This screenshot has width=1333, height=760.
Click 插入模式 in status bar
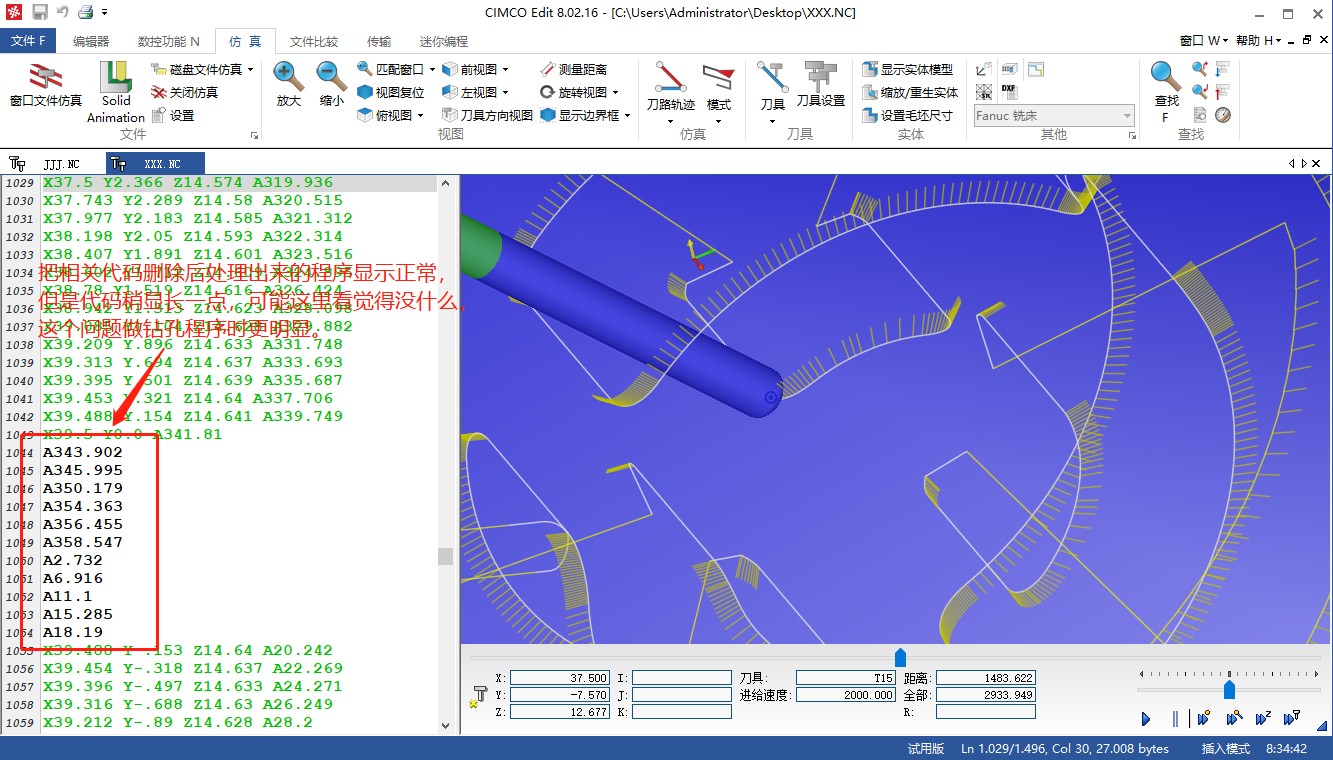(x=1225, y=748)
